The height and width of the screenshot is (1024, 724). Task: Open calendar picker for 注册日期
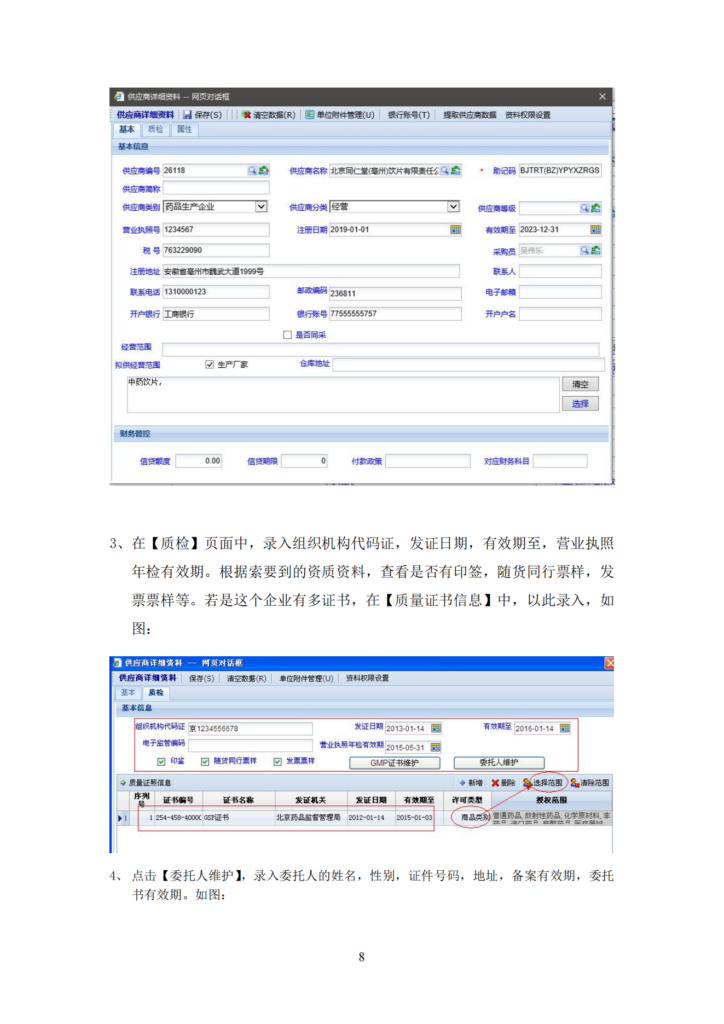point(455,230)
